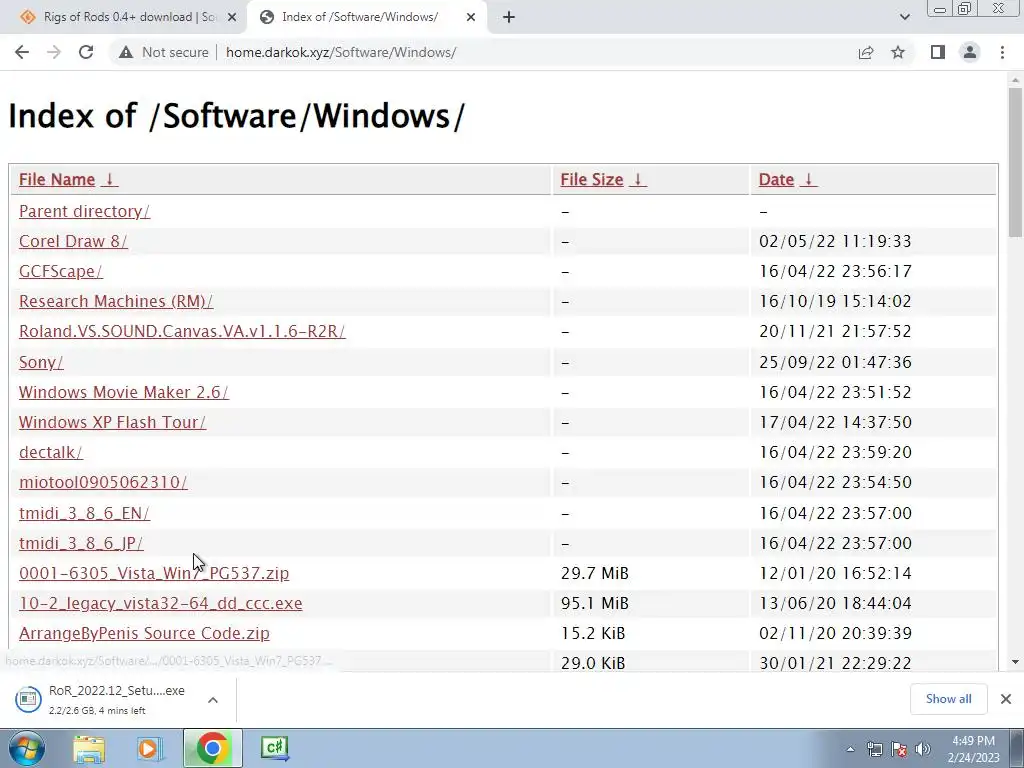
Task: Download ArrangeByPenis Source Code.zip
Action: 144,633
